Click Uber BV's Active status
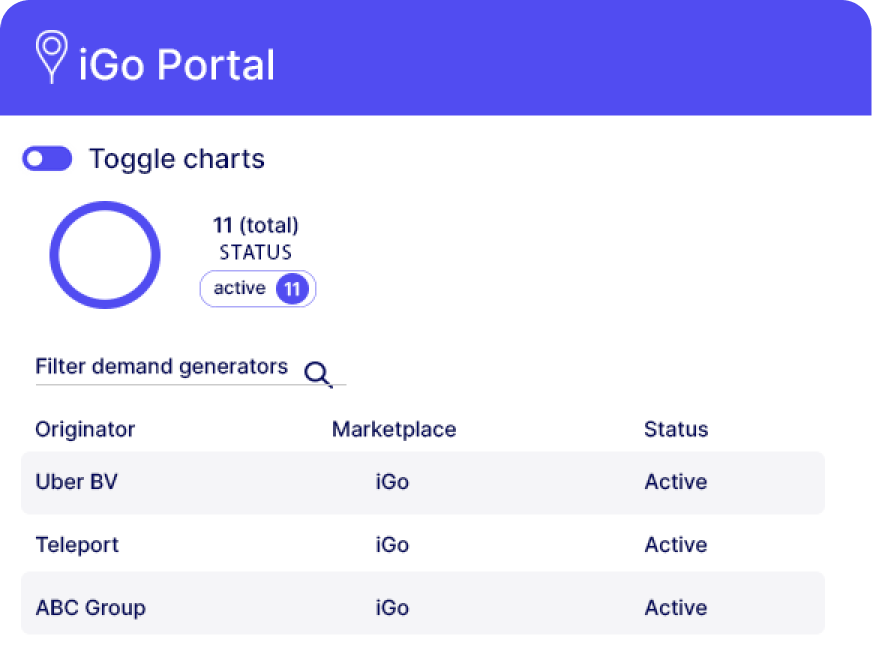 pos(676,482)
